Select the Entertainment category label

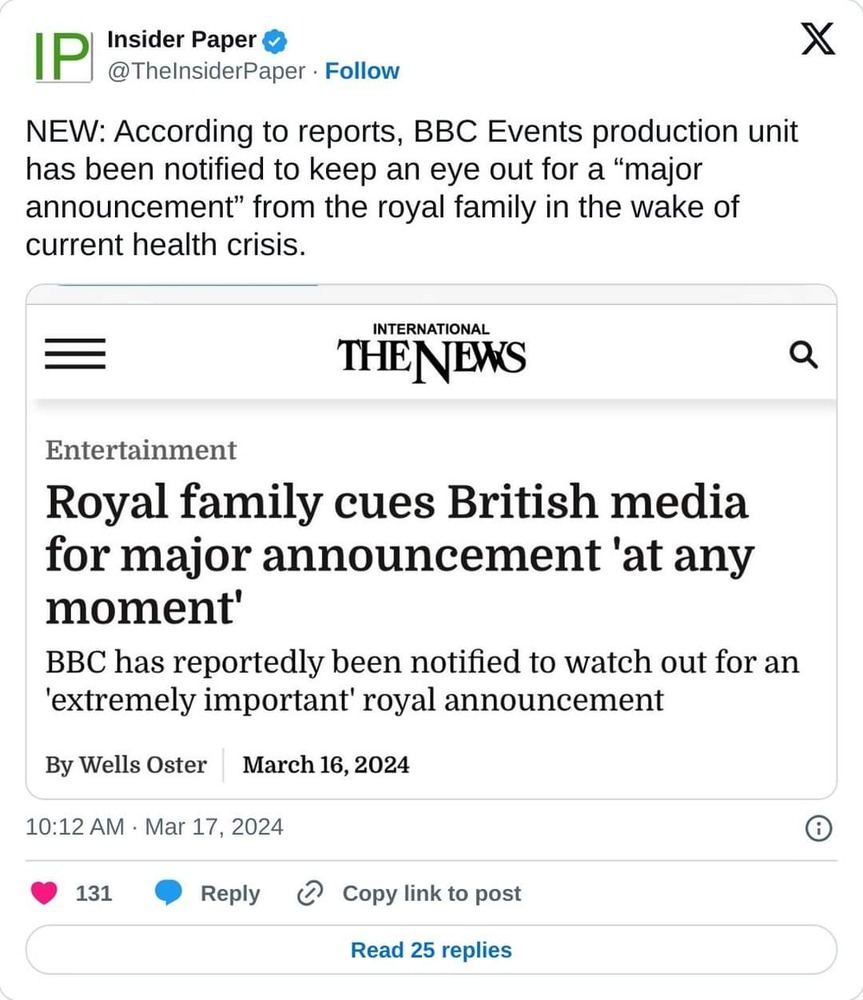(x=141, y=450)
